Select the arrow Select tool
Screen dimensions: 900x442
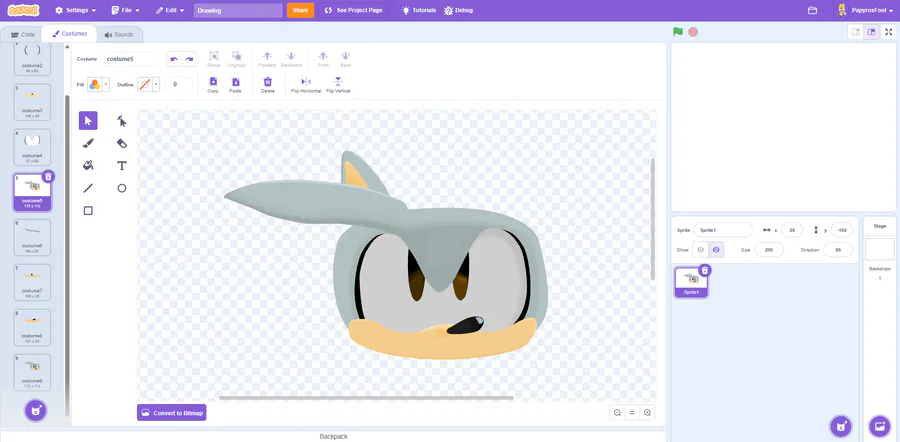[x=88, y=121]
